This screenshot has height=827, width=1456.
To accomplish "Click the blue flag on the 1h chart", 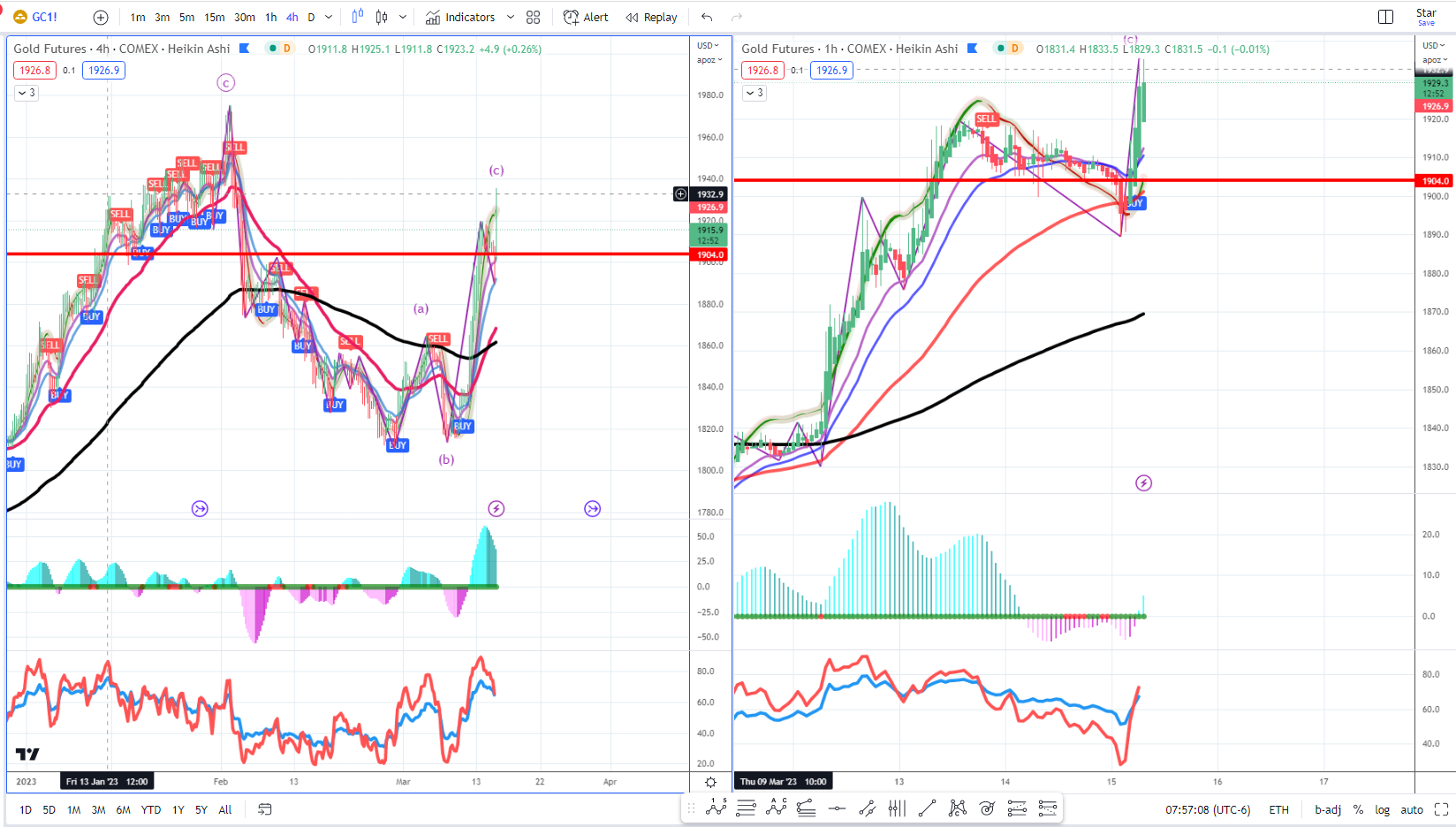I will click(x=973, y=49).
